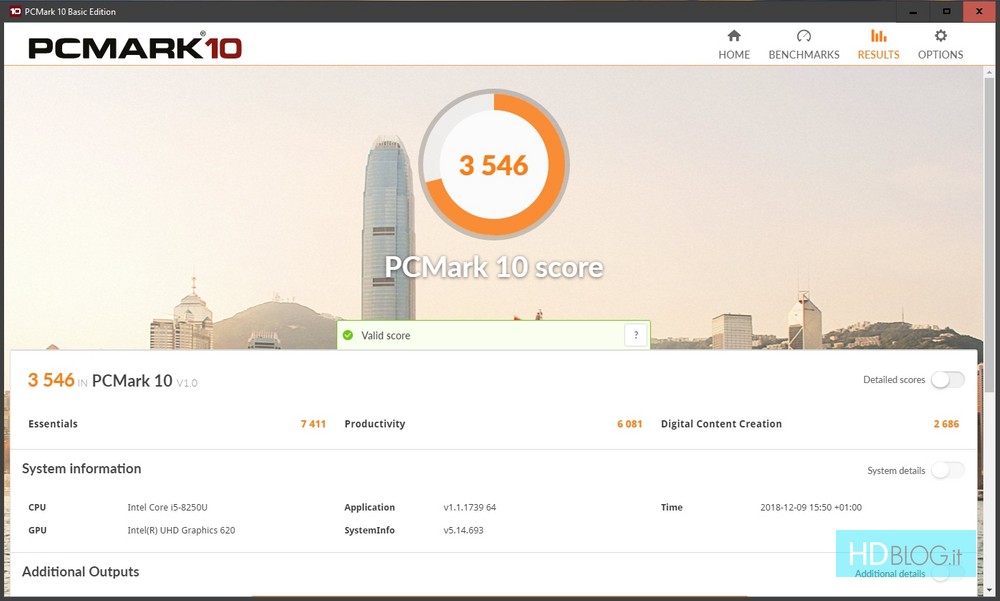Click the scrollbar up arrow
1000x601 pixels.
click(x=989, y=71)
